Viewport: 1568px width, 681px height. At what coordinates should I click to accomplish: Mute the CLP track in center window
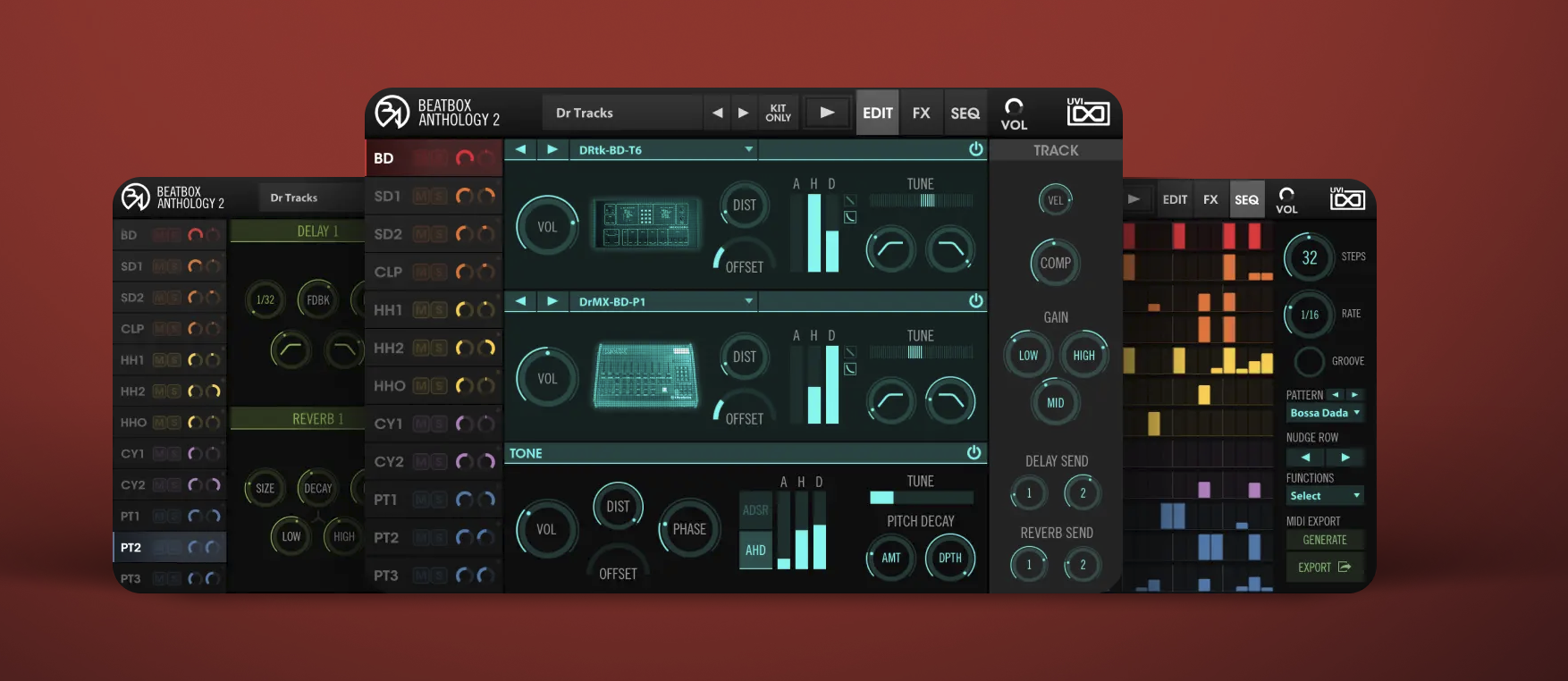pyautogui.click(x=422, y=272)
